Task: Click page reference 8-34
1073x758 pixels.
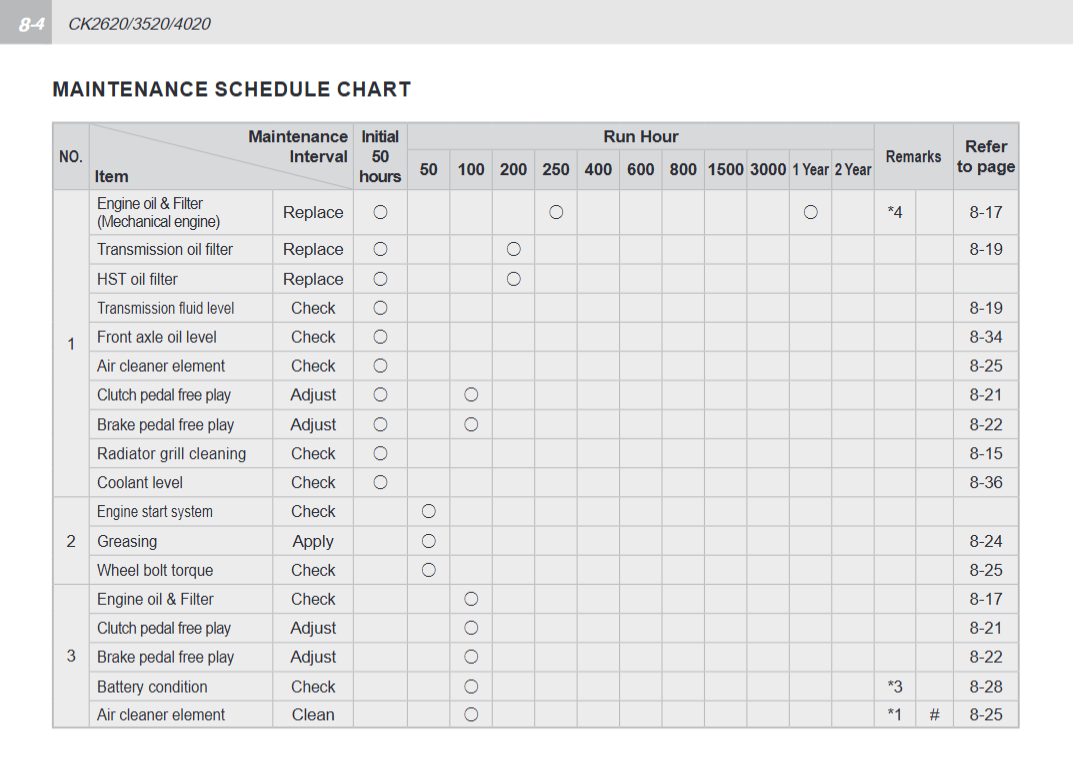Action: click(x=985, y=337)
